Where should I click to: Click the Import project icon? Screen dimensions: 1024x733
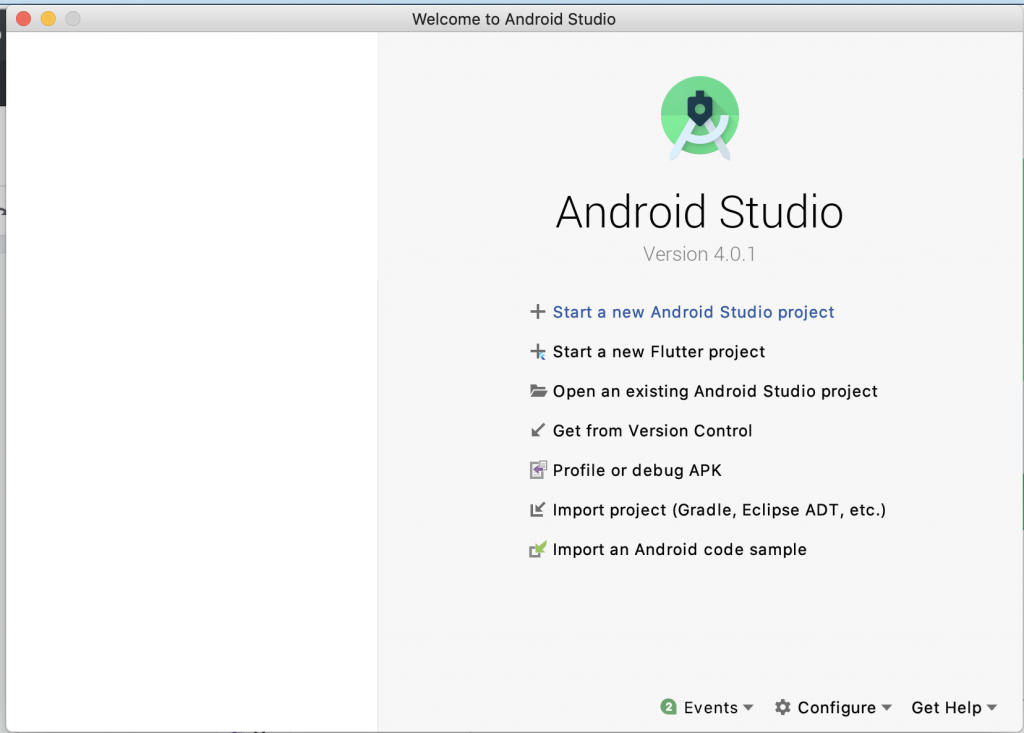(537, 510)
